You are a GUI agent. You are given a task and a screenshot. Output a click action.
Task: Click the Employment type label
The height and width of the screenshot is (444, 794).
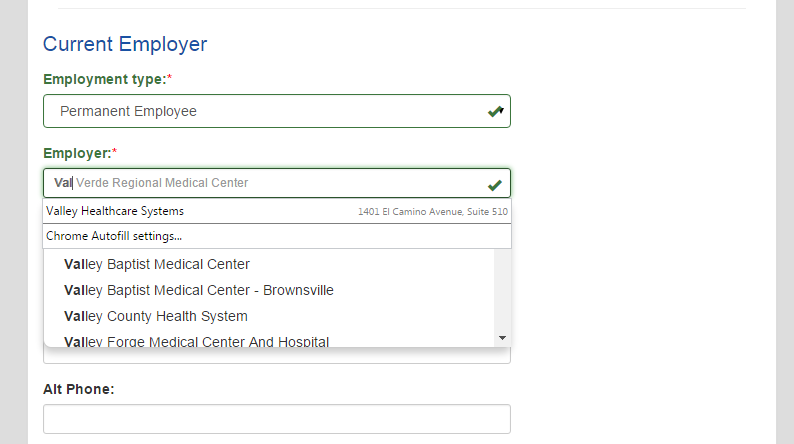tap(107, 79)
